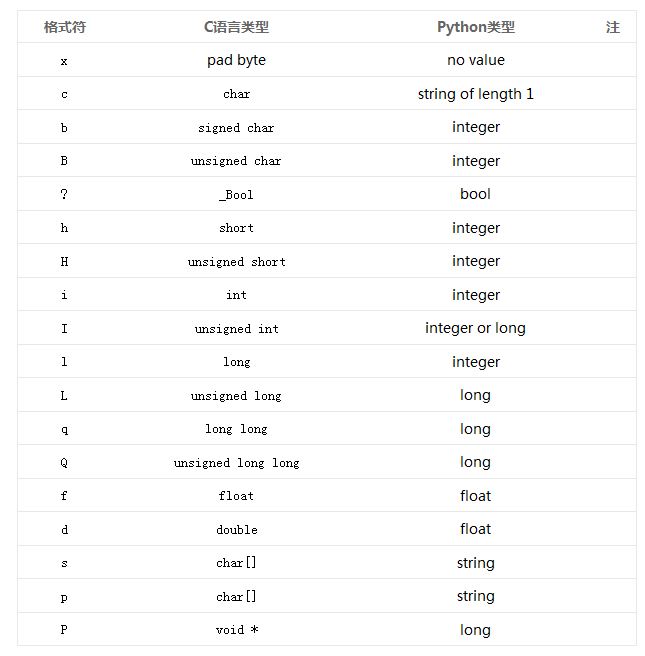Screen dimensions: 645x656
Task: Select the 'no value' cell
Action: click(x=476, y=60)
